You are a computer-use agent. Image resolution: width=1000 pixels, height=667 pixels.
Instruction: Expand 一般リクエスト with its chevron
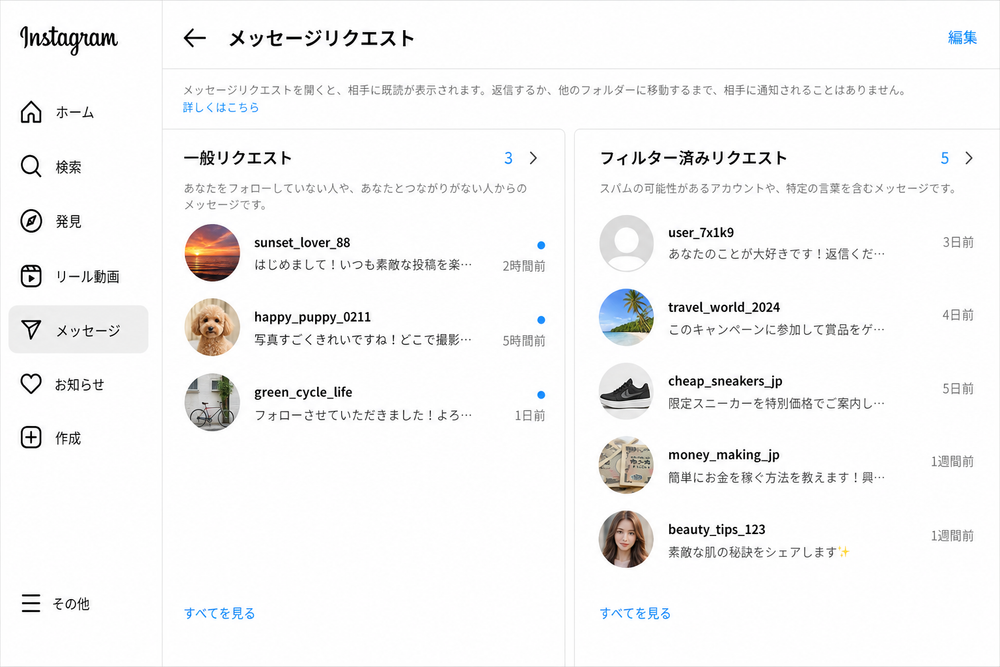point(533,158)
